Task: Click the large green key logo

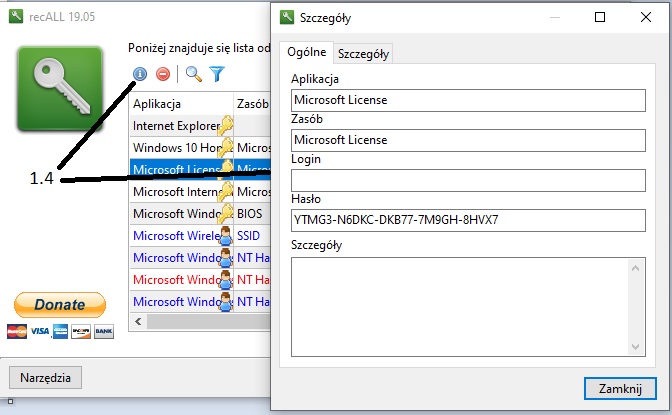Action: 60,89
